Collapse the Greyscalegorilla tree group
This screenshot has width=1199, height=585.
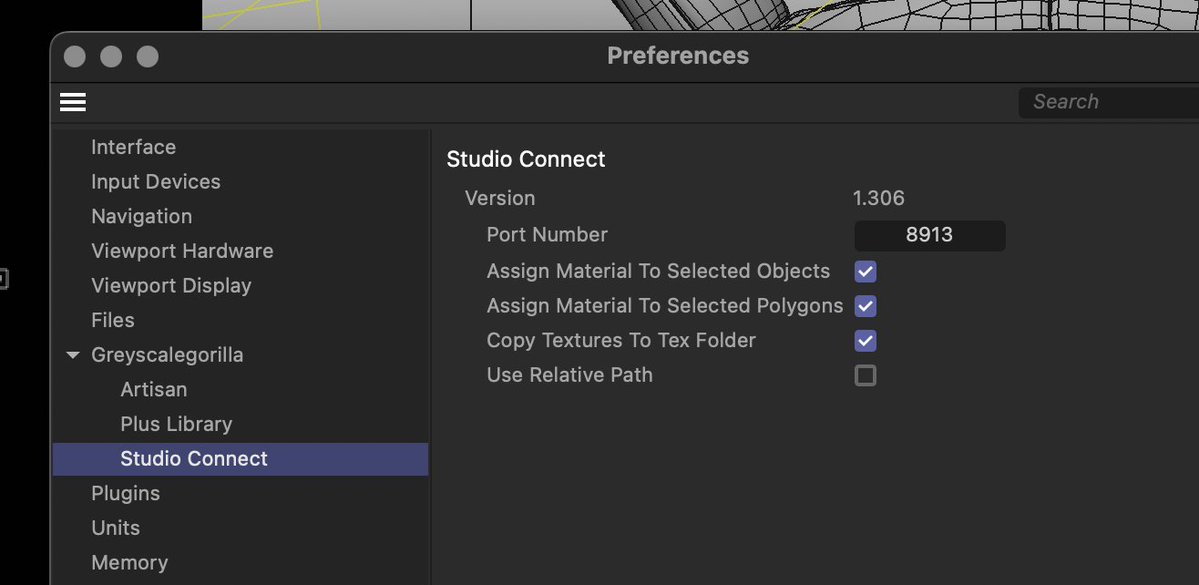[73, 355]
